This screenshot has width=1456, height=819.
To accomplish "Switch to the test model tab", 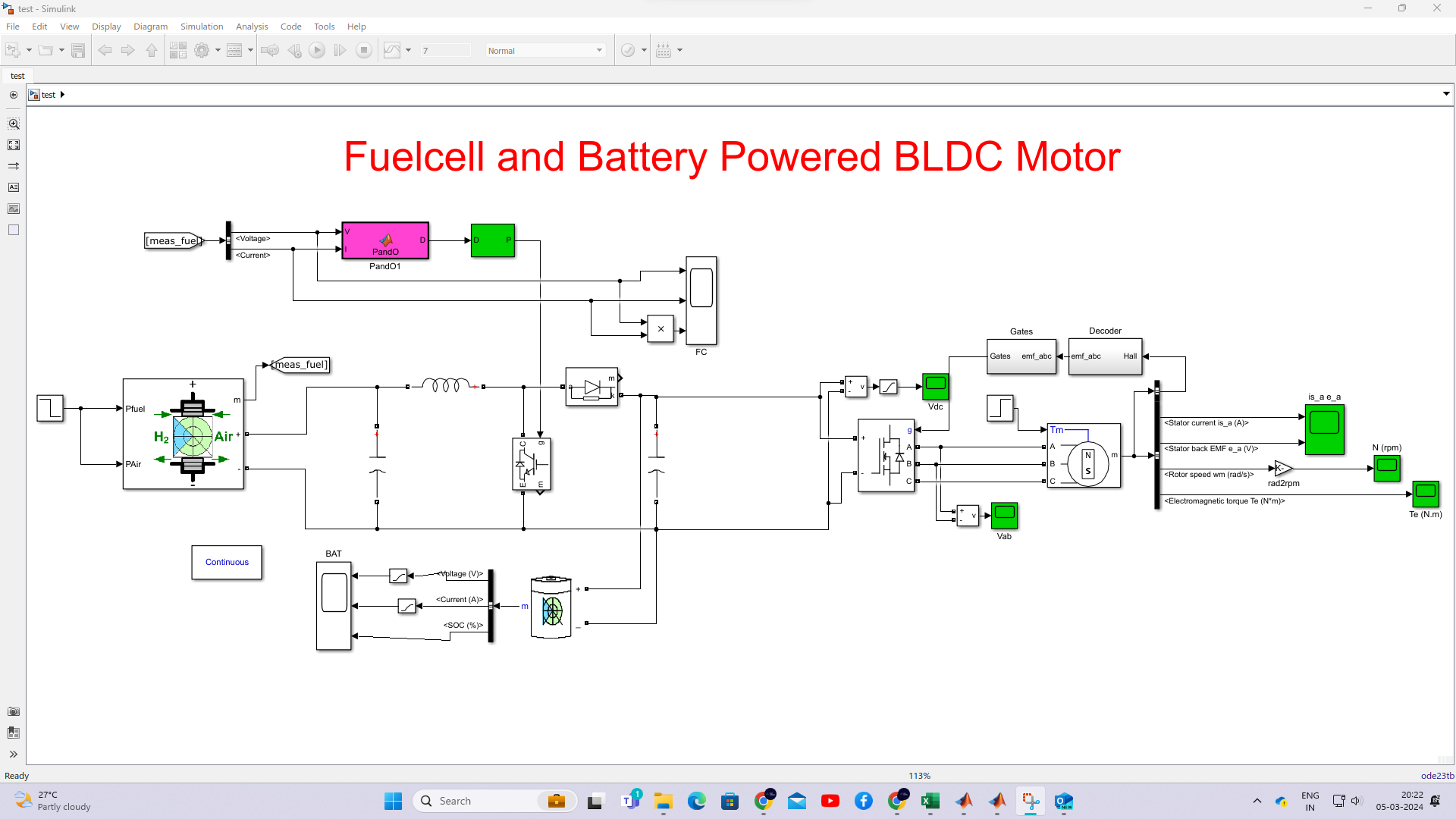I will (x=17, y=76).
